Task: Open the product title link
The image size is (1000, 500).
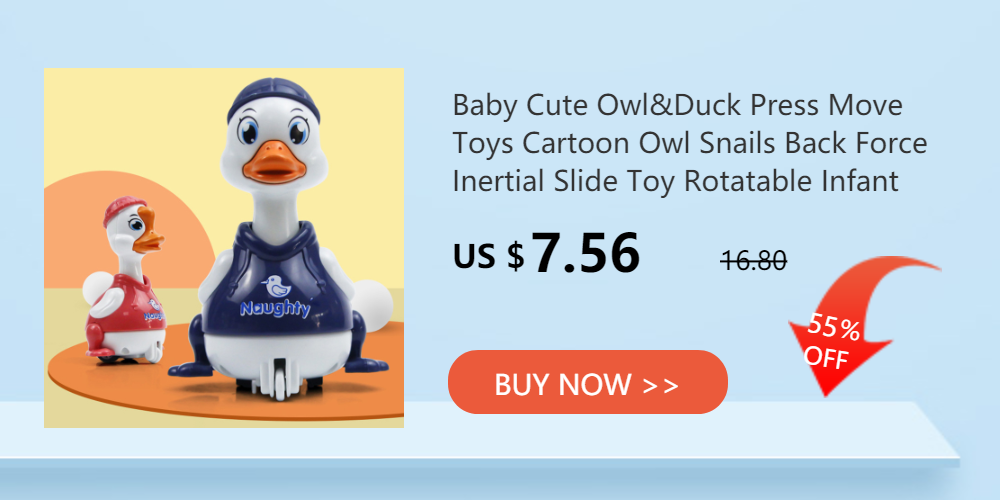Action: [689, 143]
